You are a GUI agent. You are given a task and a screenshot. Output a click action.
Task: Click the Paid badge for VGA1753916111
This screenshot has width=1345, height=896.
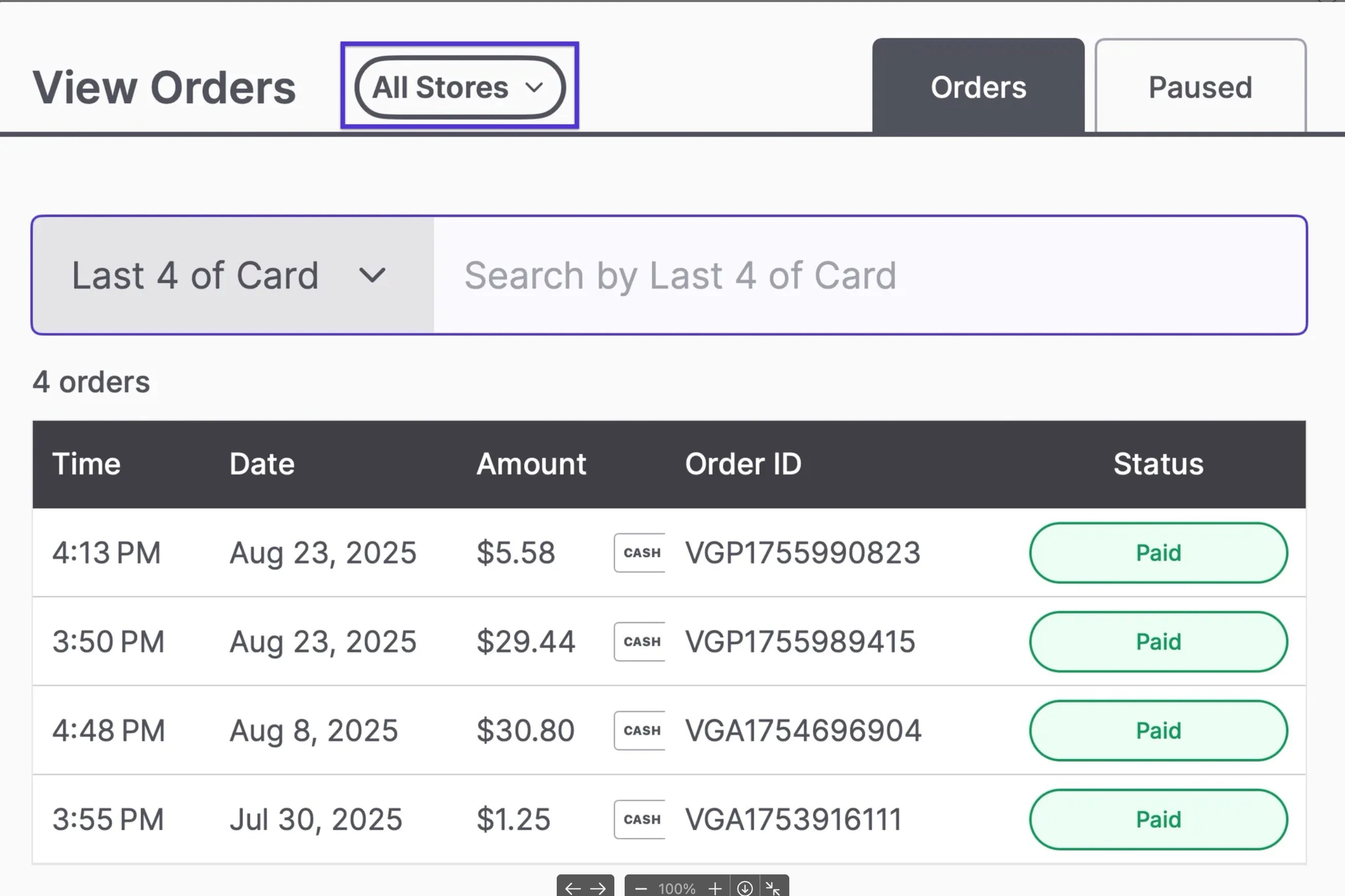coord(1158,819)
